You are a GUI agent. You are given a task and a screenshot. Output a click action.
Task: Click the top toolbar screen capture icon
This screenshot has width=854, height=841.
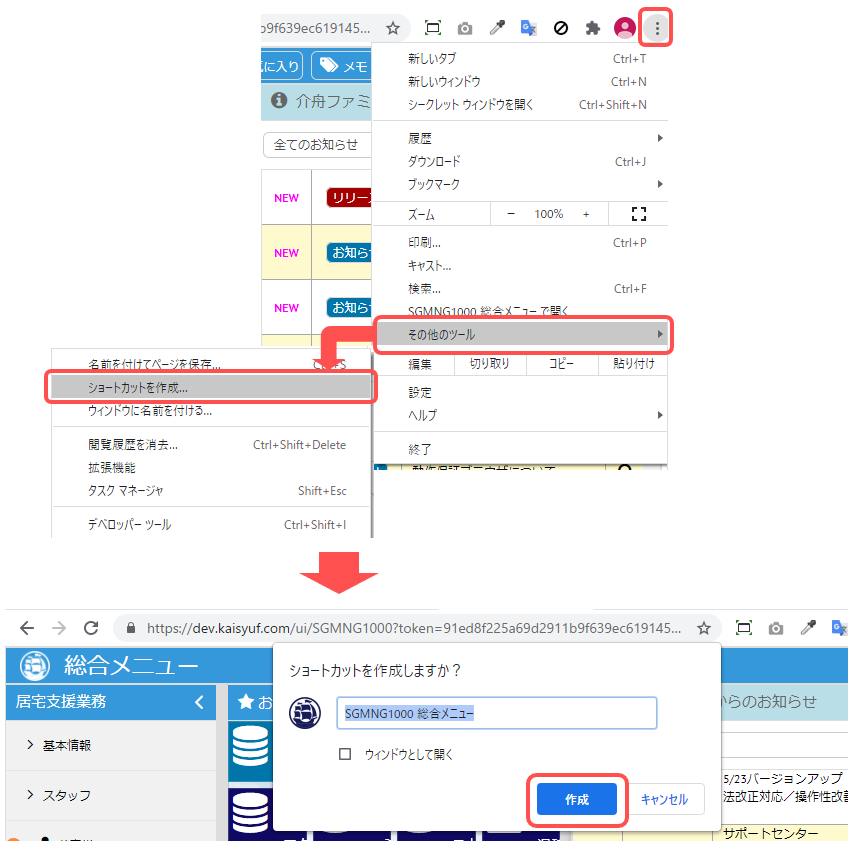[432, 28]
